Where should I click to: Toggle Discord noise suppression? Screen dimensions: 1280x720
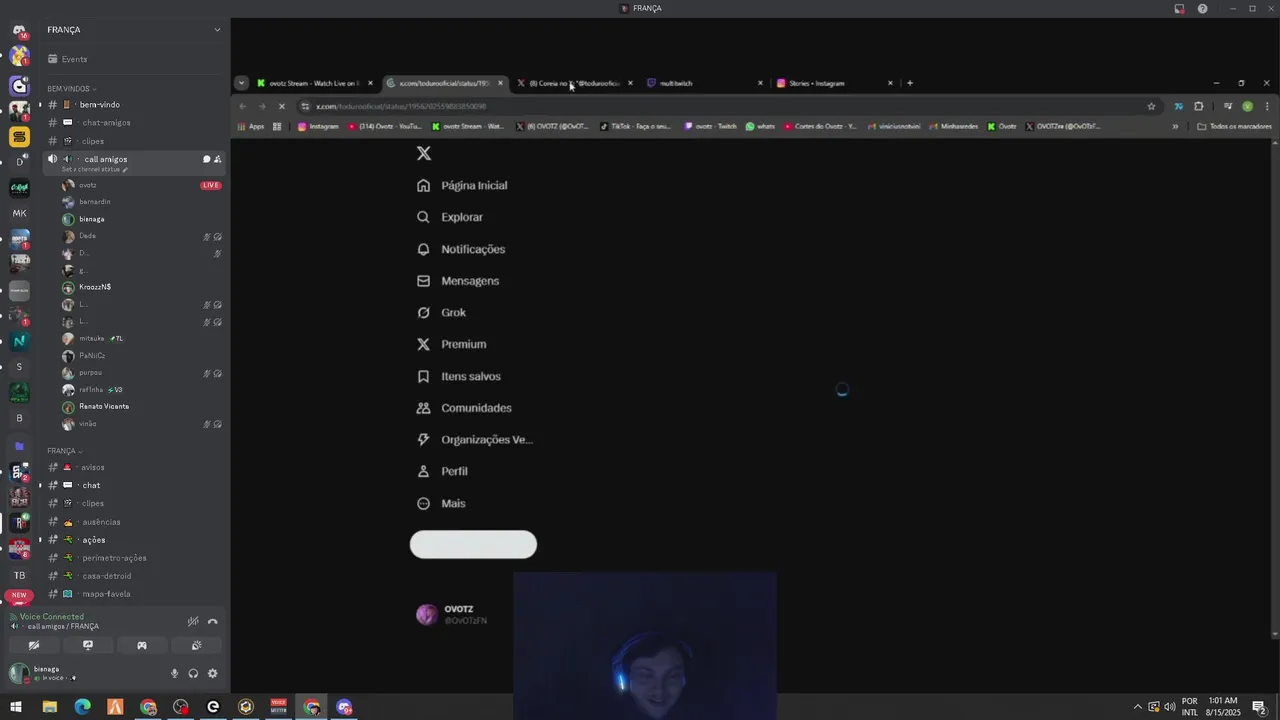pyautogui.click(x=193, y=621)
